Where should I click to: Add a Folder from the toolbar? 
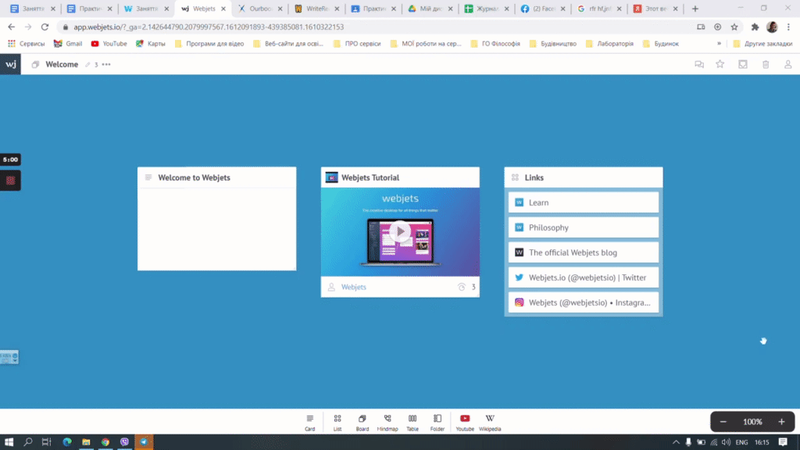pos(437,420)
